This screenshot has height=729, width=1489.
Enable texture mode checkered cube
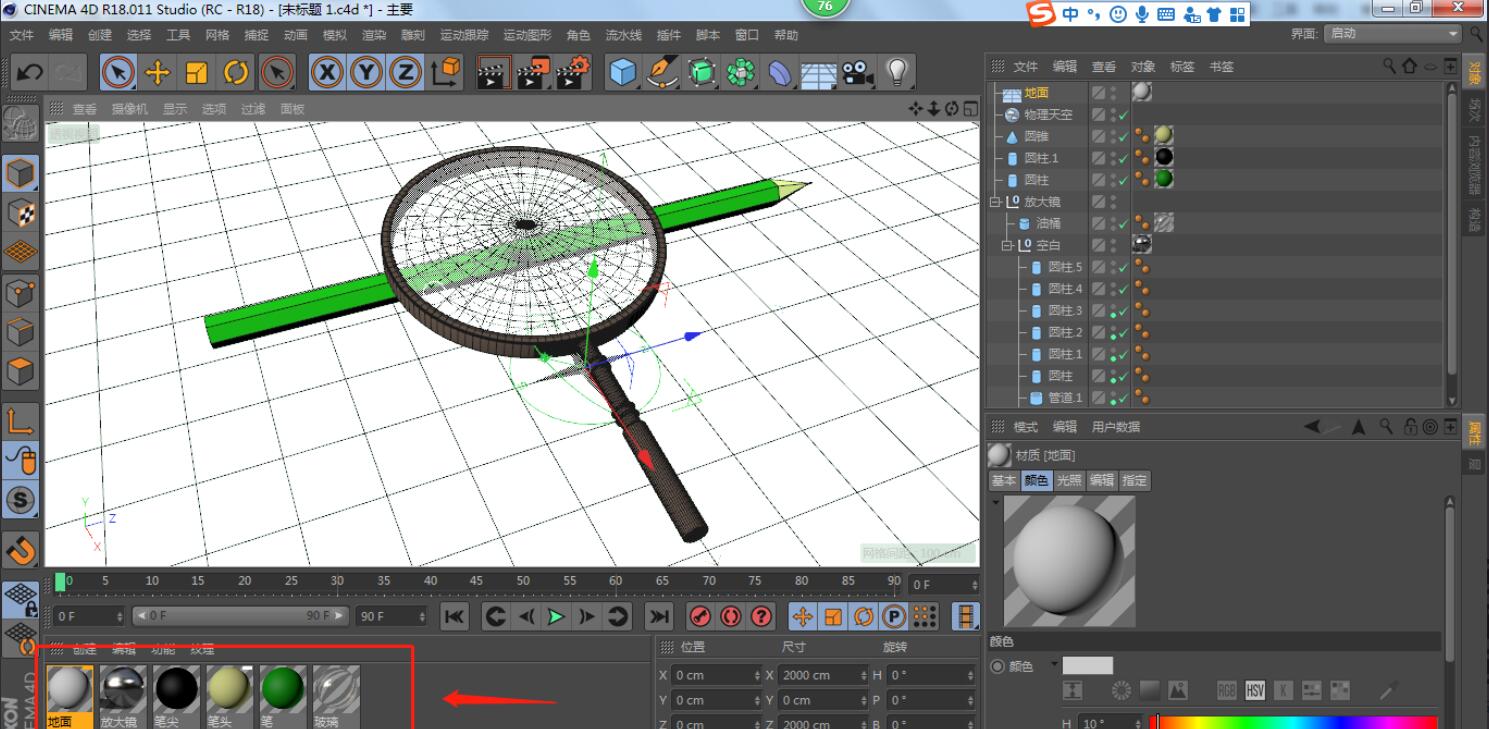point(22,214)
